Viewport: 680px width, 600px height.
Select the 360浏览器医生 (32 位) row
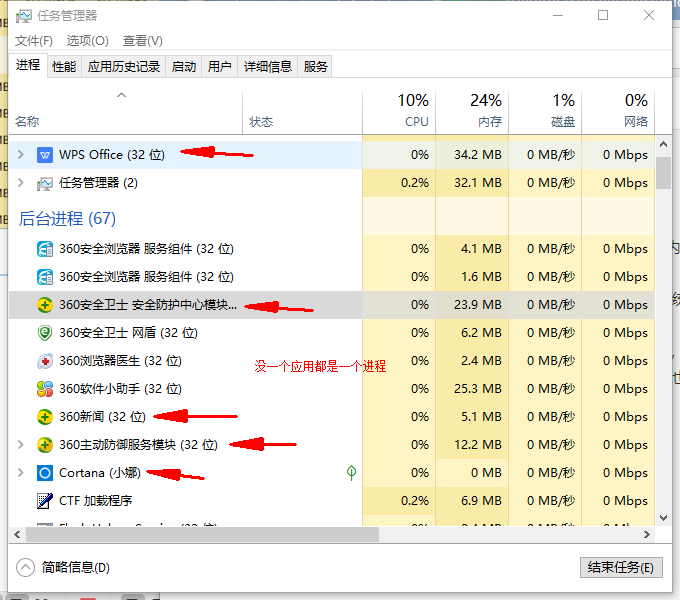pyautogui.click(x=331, y=361)
